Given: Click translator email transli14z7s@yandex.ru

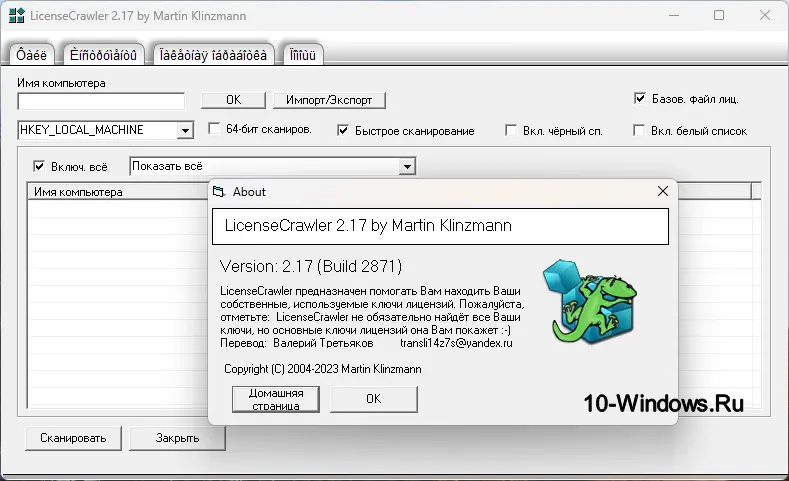Looking at the screenshot, I should (x=456, y=343).
